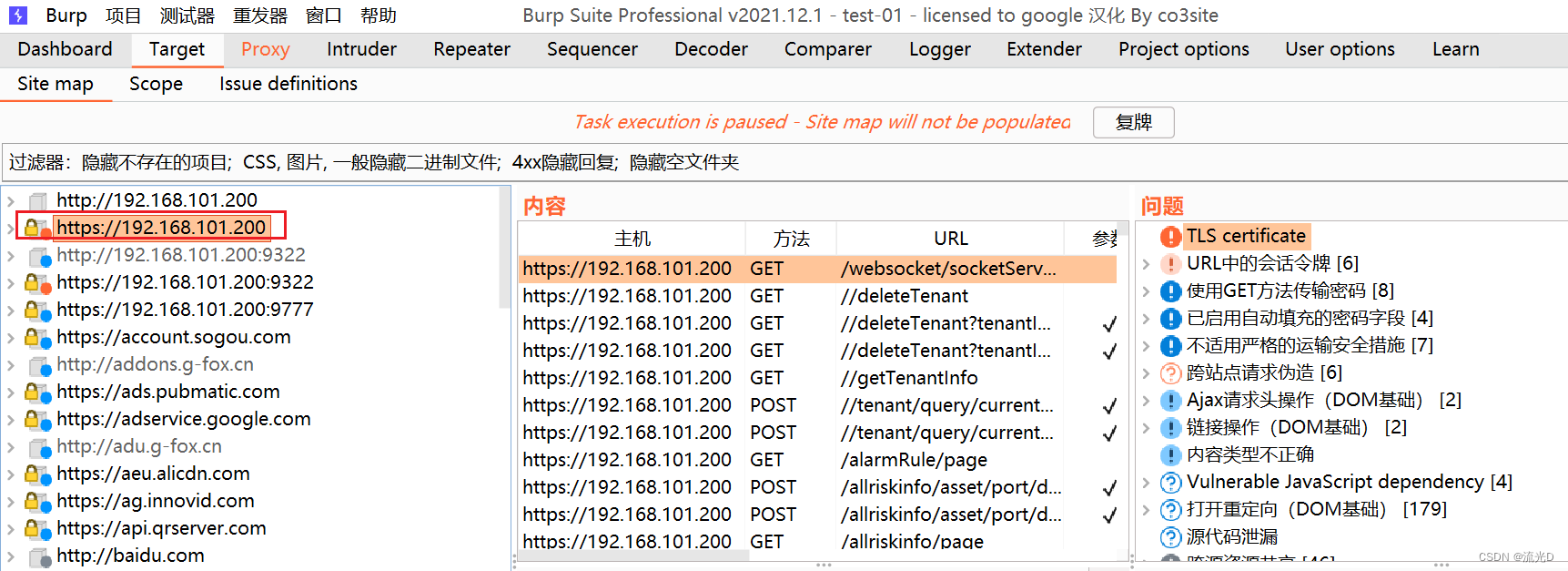Expand the http://baidu.com tree node
1568x571 pixels.
[11, 556]
